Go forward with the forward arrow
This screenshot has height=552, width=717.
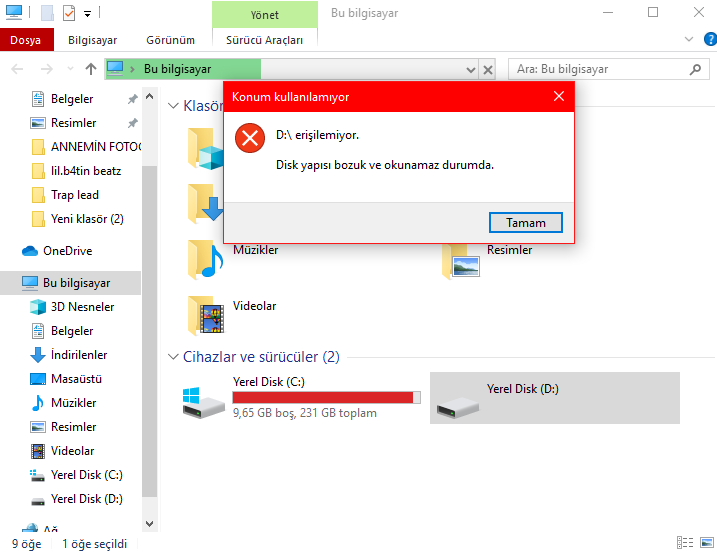47,69
